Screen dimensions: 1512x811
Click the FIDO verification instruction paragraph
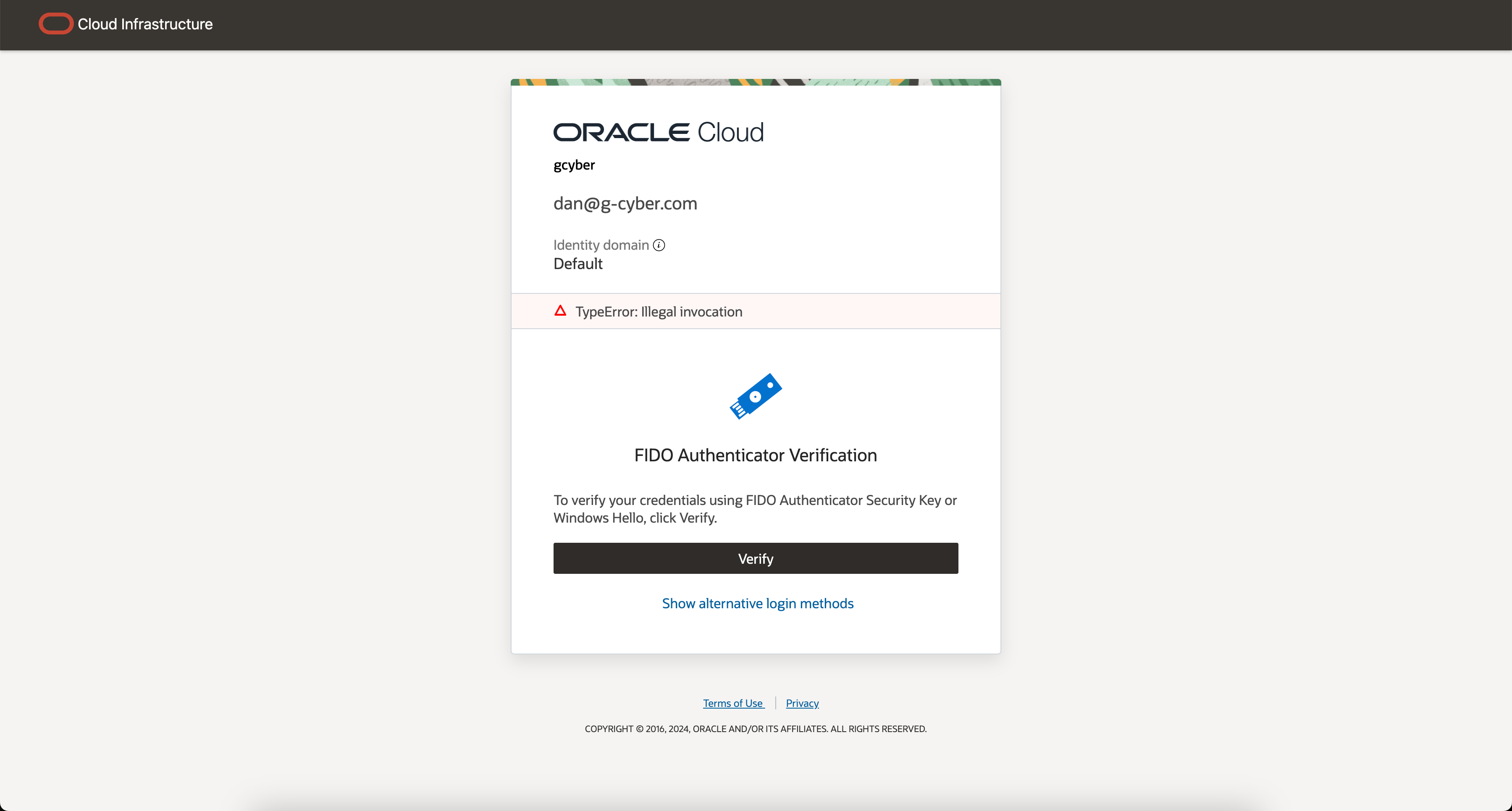click(756, 509)
